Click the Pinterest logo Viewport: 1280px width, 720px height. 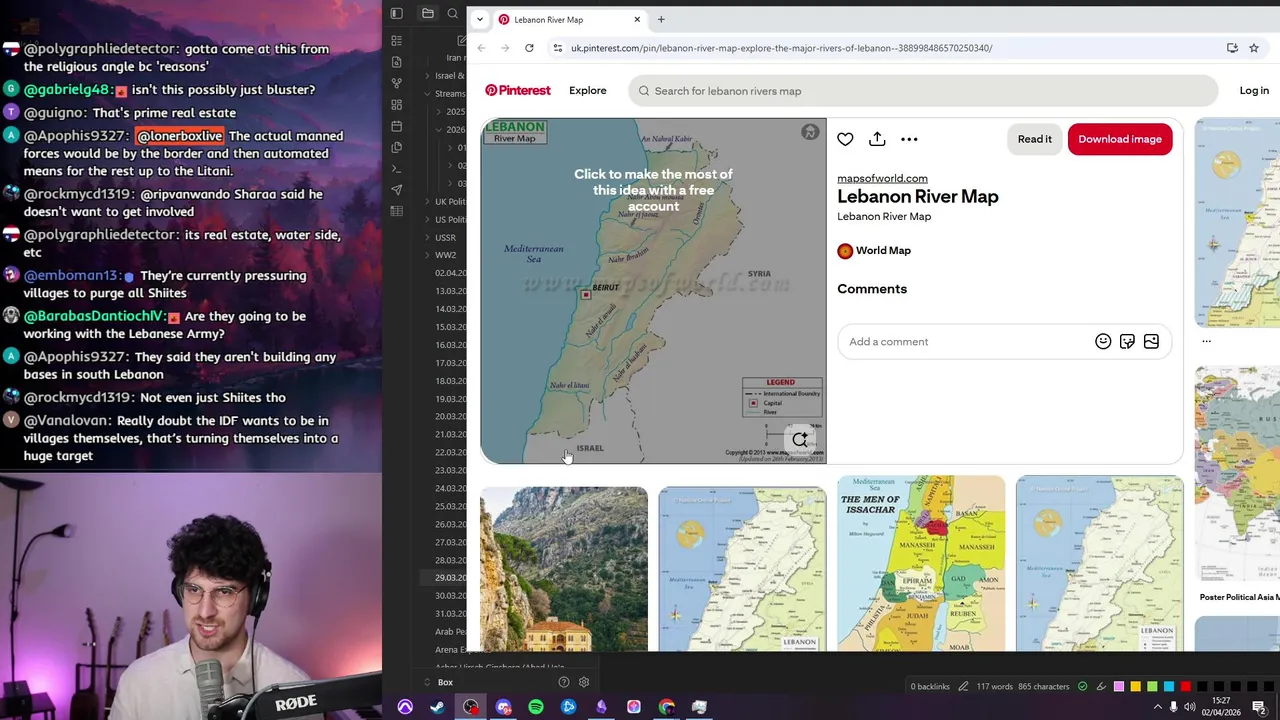[518, 91]
